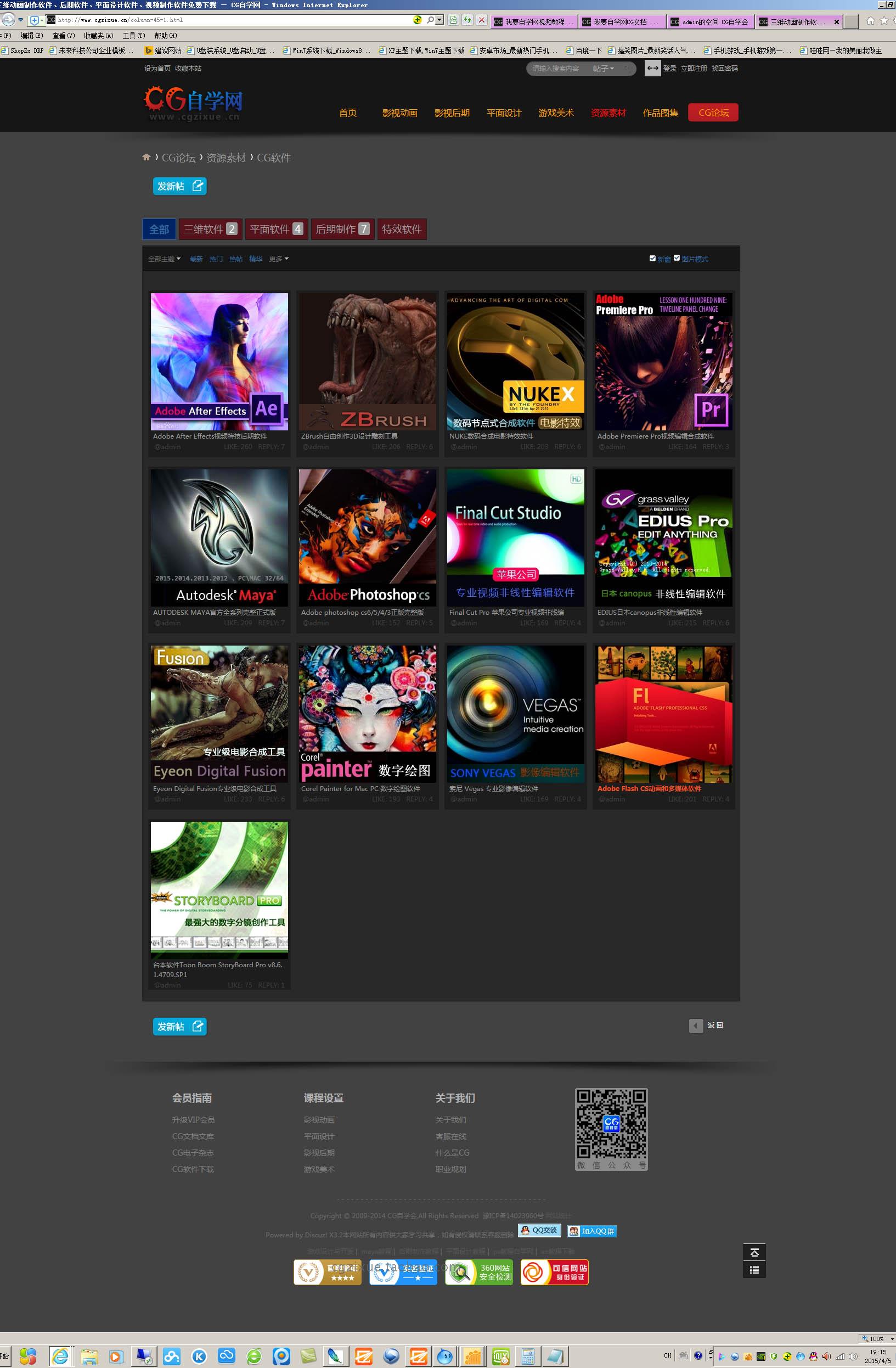Click the 返回 back arrow icon
The image size is (896, 1368).
coord(696,1025)
